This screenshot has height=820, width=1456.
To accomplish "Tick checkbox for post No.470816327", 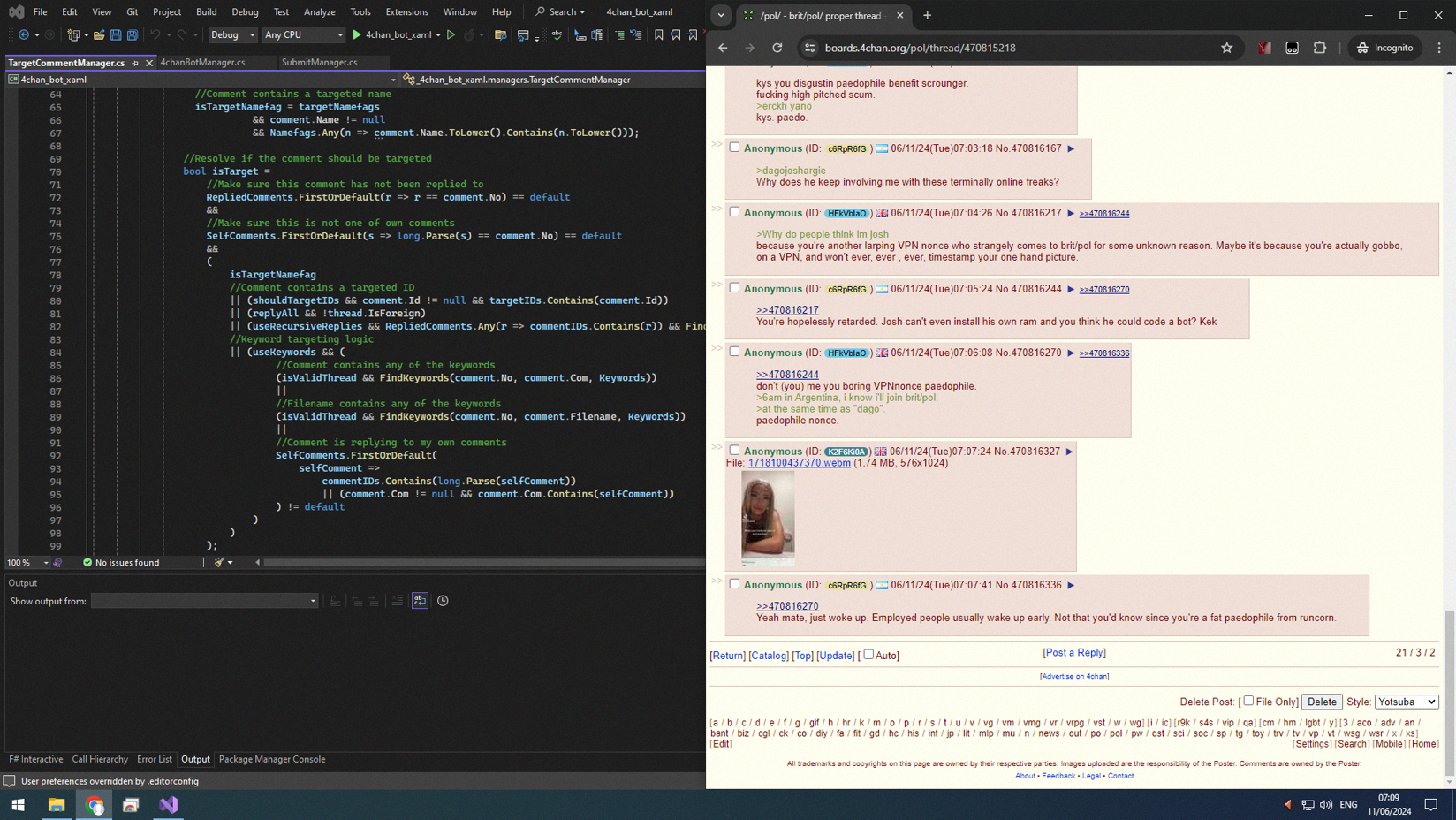I will (734, 451).
